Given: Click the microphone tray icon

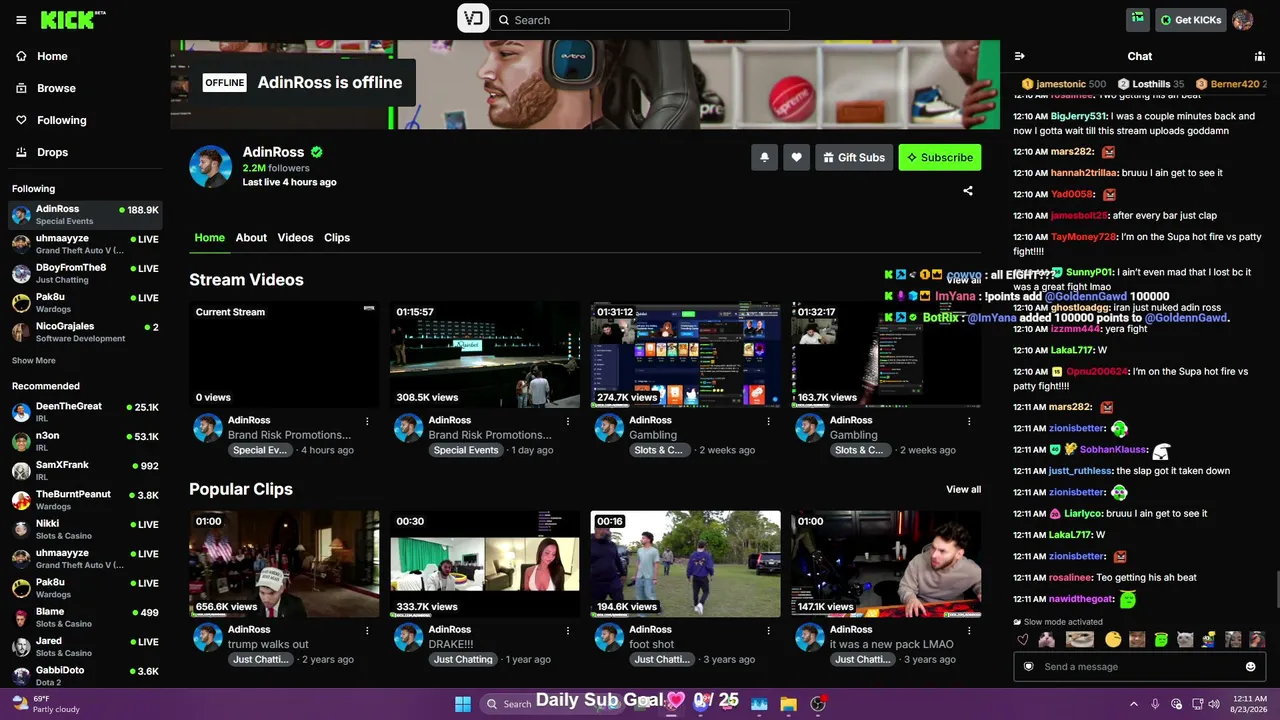Looking at the screenshot, I should click(x=1155, y=704).
